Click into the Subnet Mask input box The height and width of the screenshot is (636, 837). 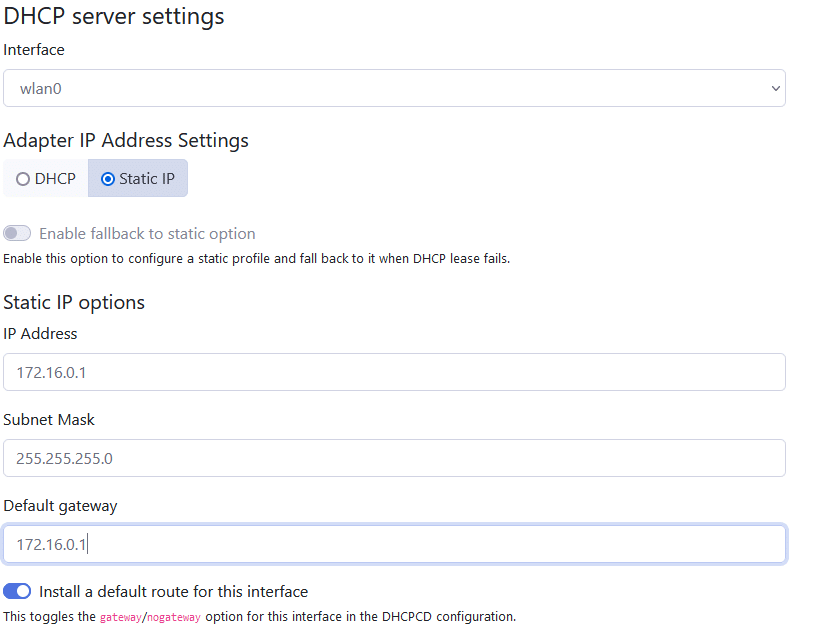[393, 458]
